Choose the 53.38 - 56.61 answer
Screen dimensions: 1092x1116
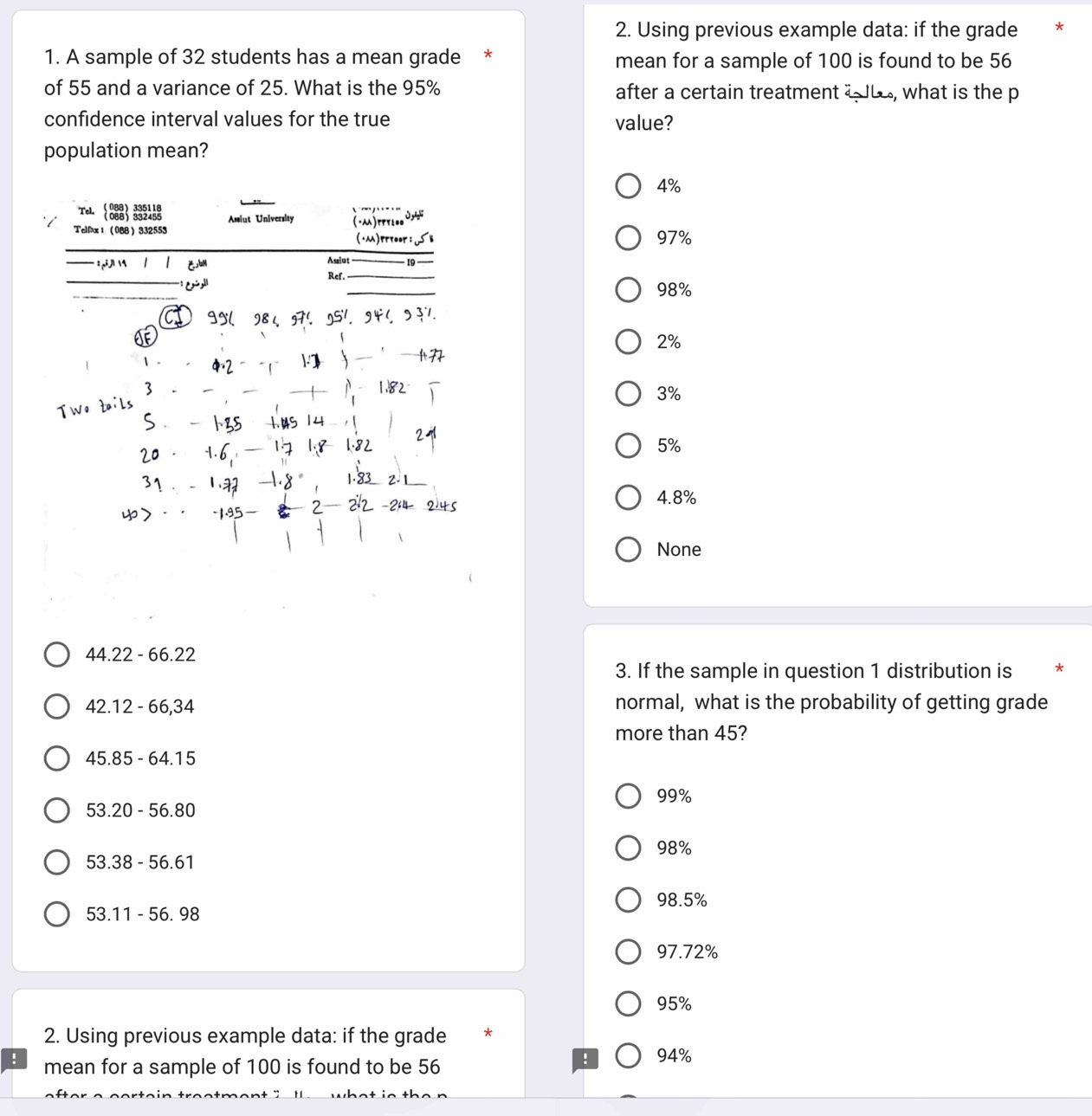57,862
